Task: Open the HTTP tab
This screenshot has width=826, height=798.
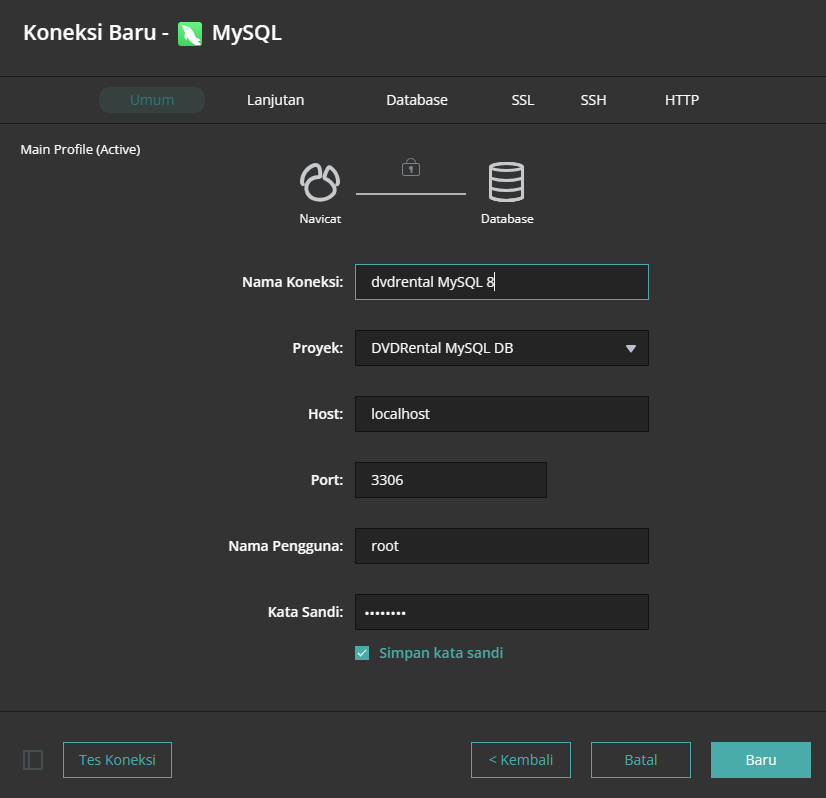Action: click(682, 100)
